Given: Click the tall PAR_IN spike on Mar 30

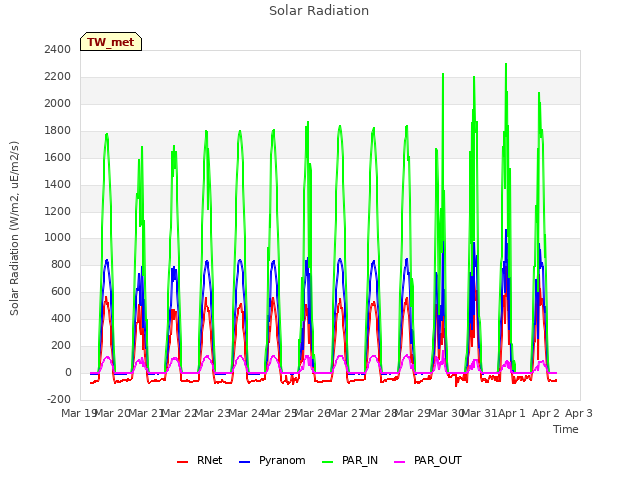Looking at the screenshot, I should (443, 75).
